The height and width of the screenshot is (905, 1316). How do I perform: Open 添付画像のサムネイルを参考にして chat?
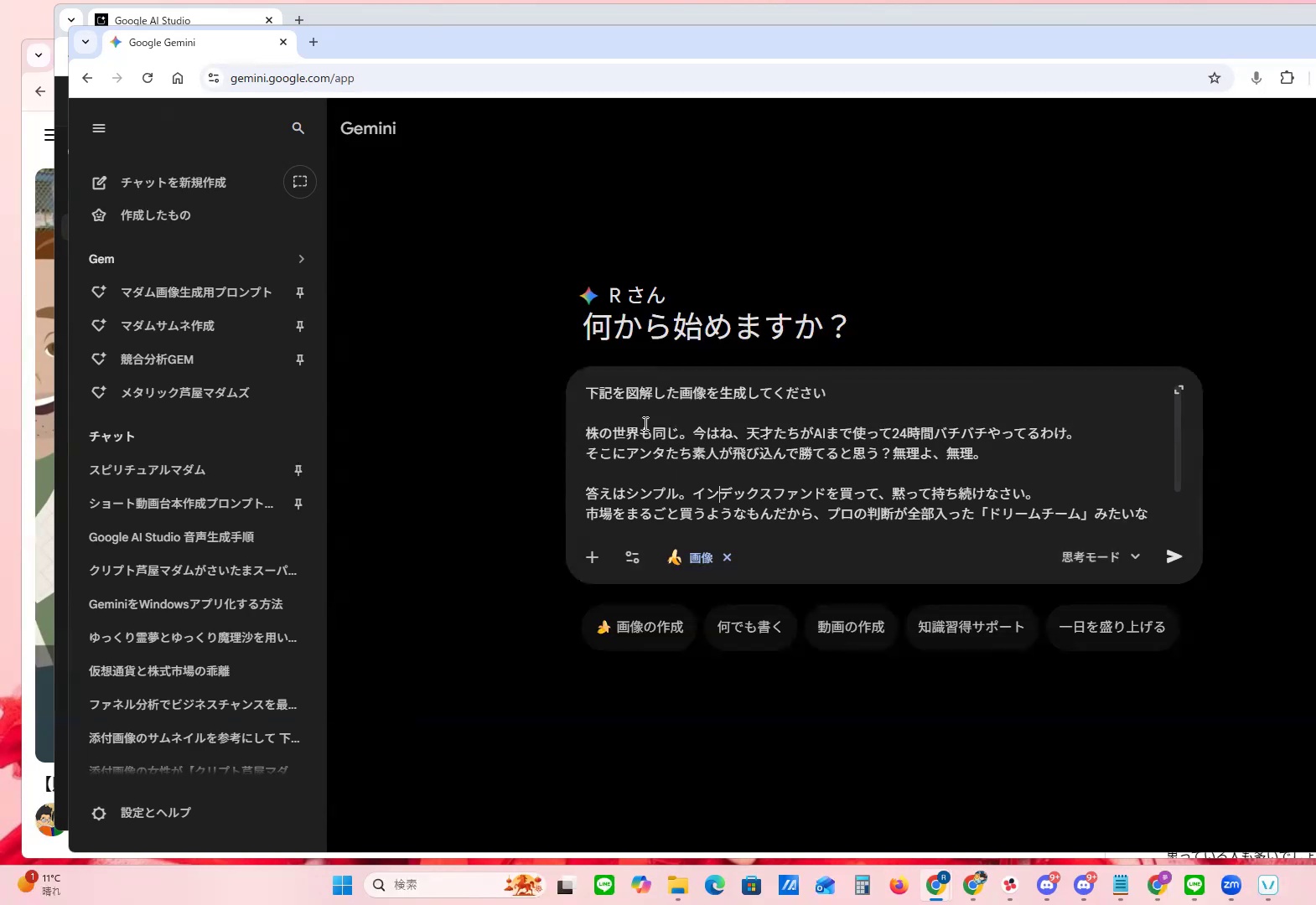(x=194, y=738)
